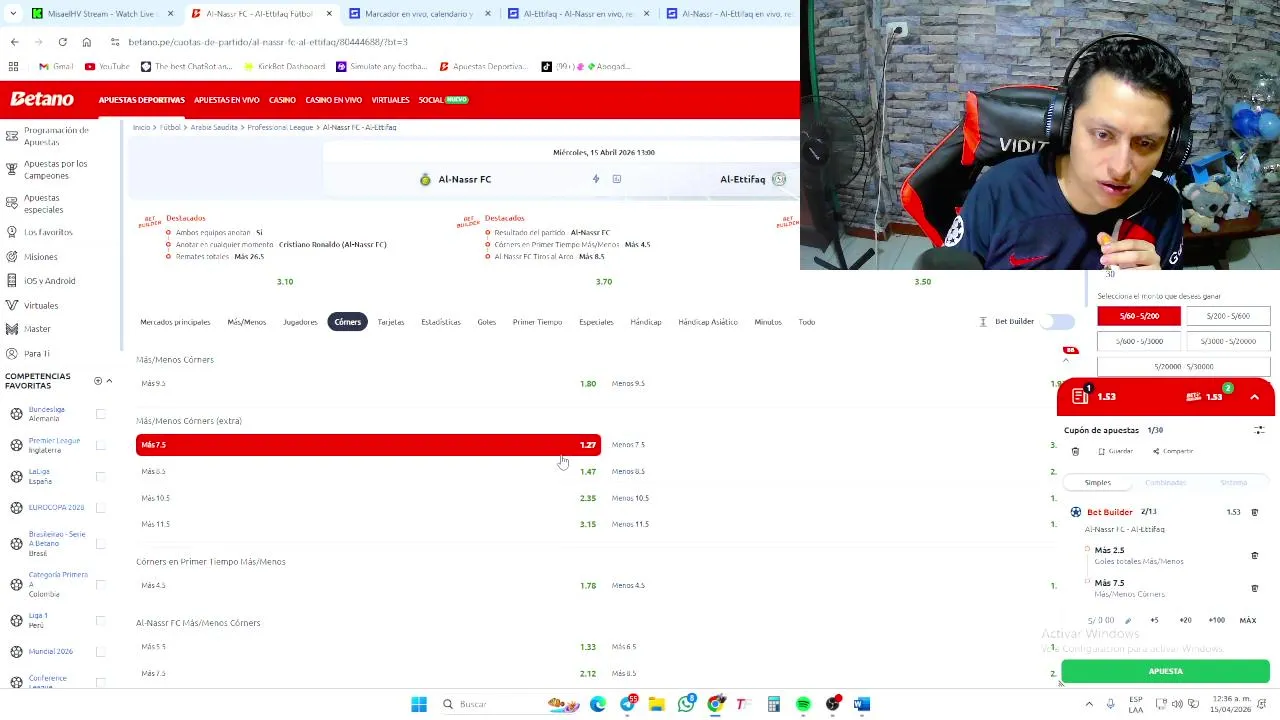
Task: Delete the Más 7.5 selection
Action: click(1255, 588)
